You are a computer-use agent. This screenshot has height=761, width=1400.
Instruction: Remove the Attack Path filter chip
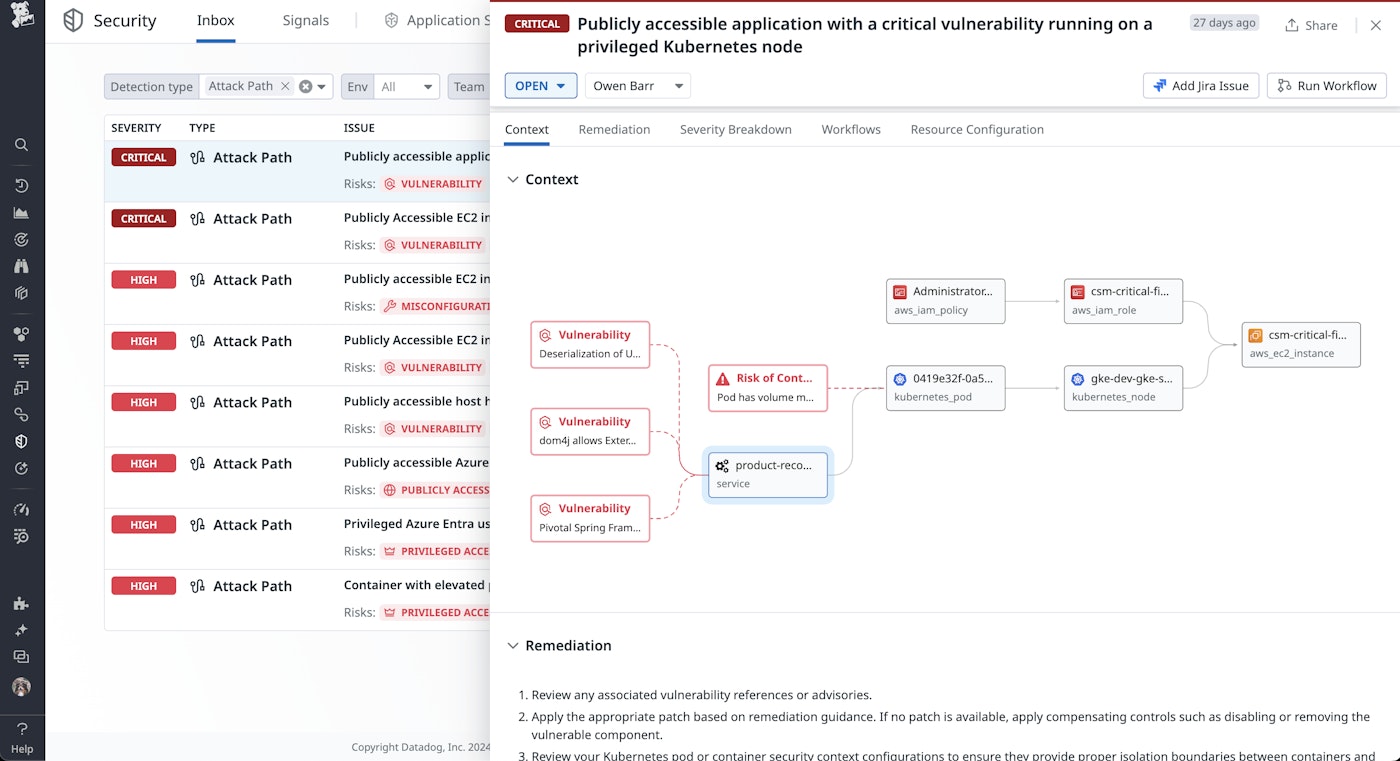[x=285, y=86]
